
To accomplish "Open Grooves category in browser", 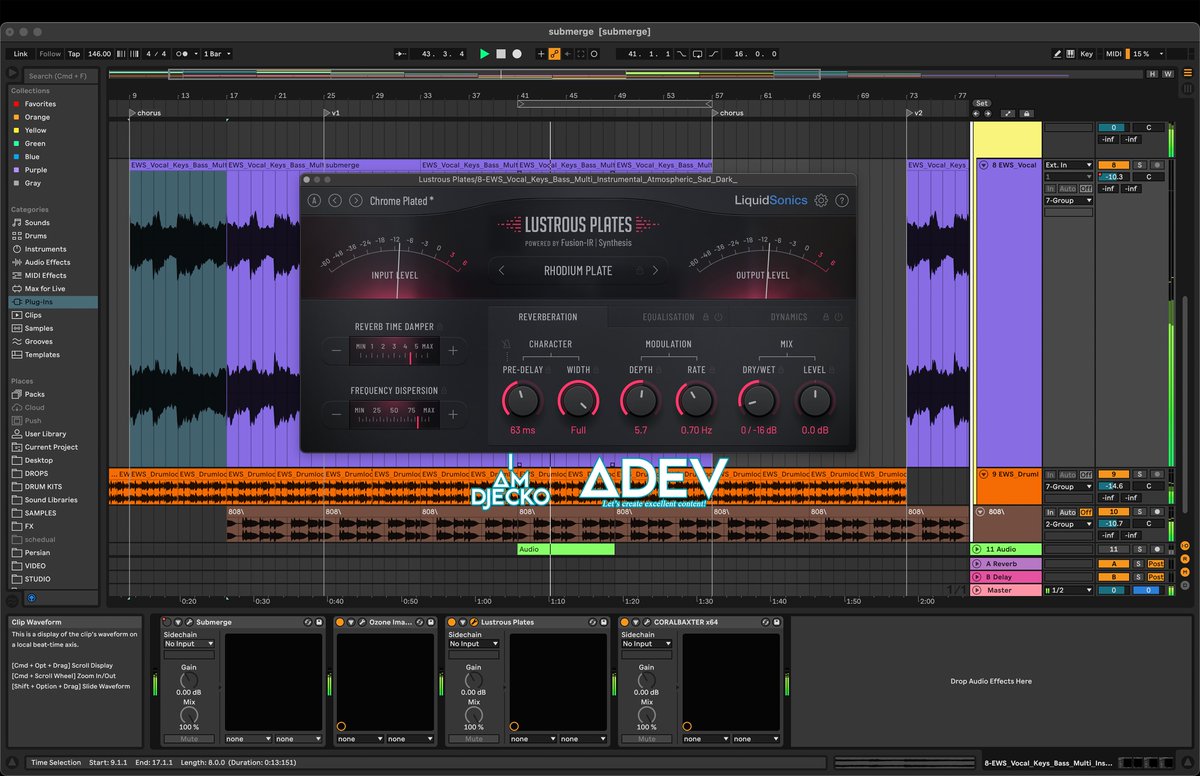I will click(38, 341).
